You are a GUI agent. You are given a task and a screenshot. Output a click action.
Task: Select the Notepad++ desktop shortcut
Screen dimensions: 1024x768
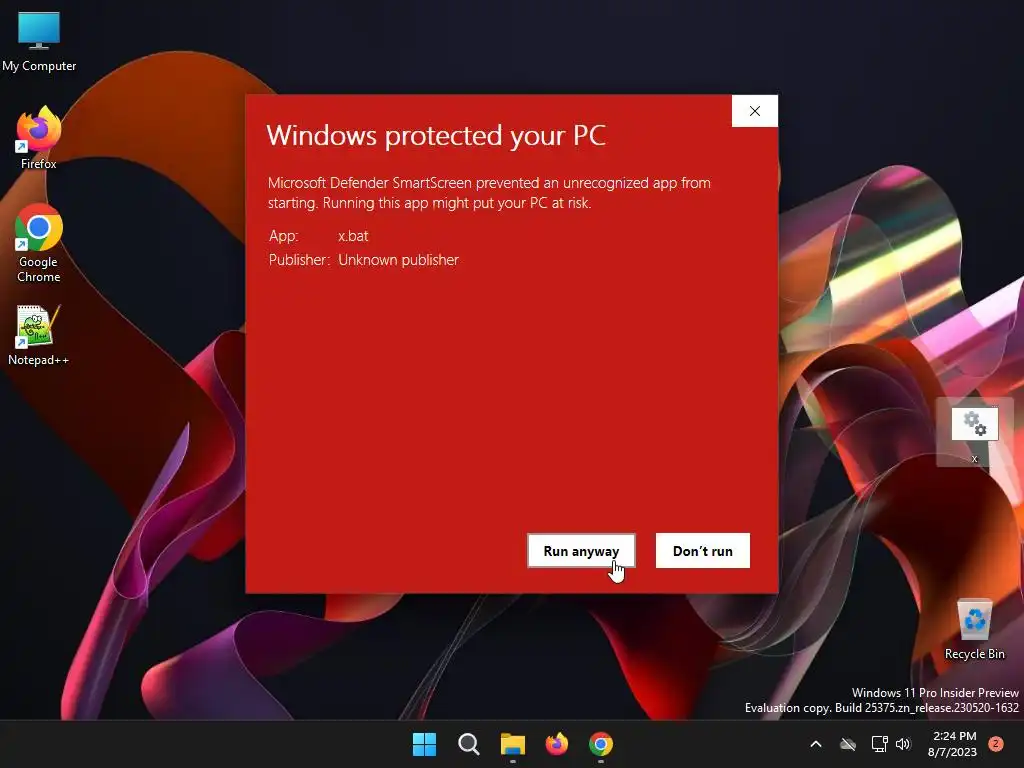click(x=38, y=336)
